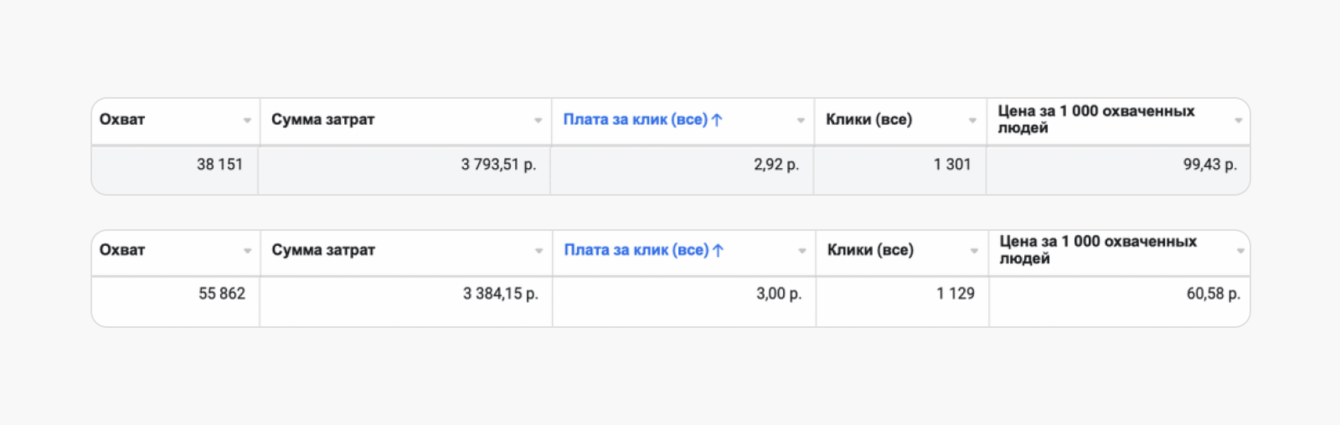The image size is (1340, 425).
Task: Open lower table's Цена за 1 000 охваченных людей dropdown
Action: [x=1239, y=252]
